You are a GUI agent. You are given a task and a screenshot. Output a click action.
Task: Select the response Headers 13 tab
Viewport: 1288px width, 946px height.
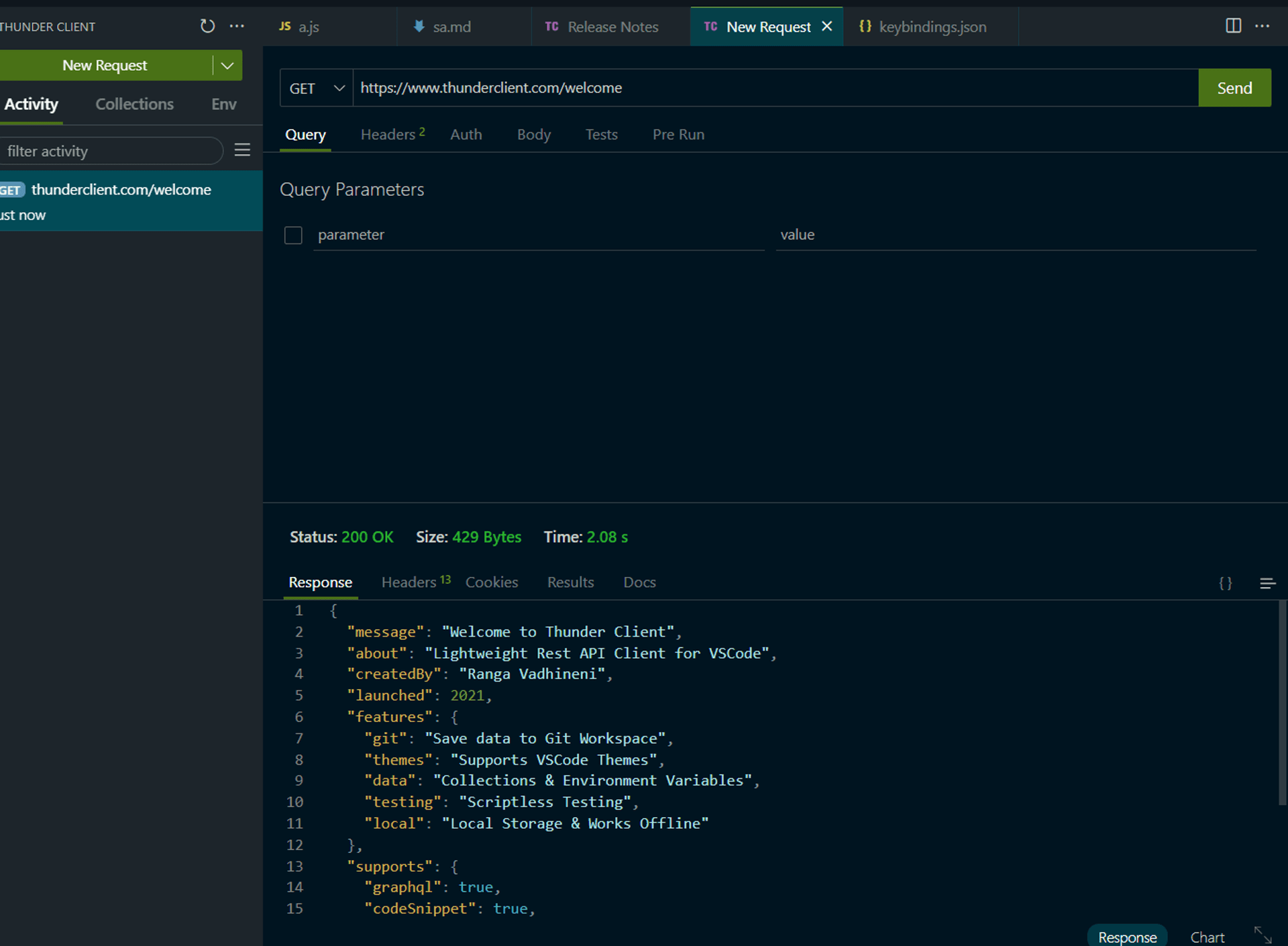click(415, 582)
